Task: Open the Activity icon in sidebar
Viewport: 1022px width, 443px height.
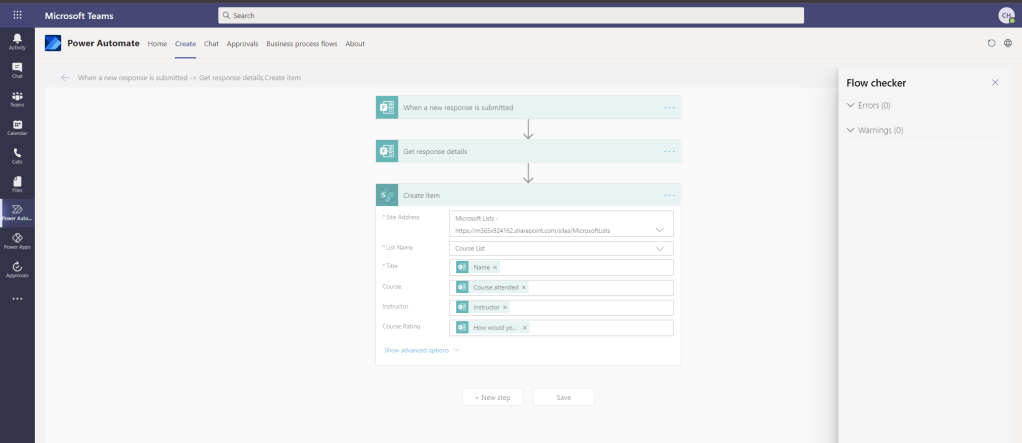Action: pos(17,41)
